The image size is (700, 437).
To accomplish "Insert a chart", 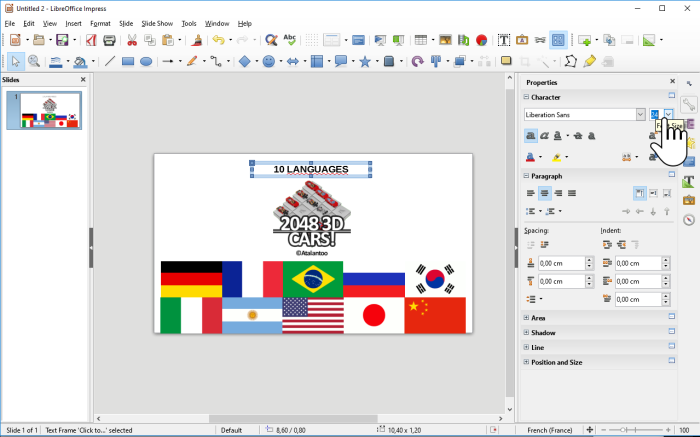I will (481, 40).
